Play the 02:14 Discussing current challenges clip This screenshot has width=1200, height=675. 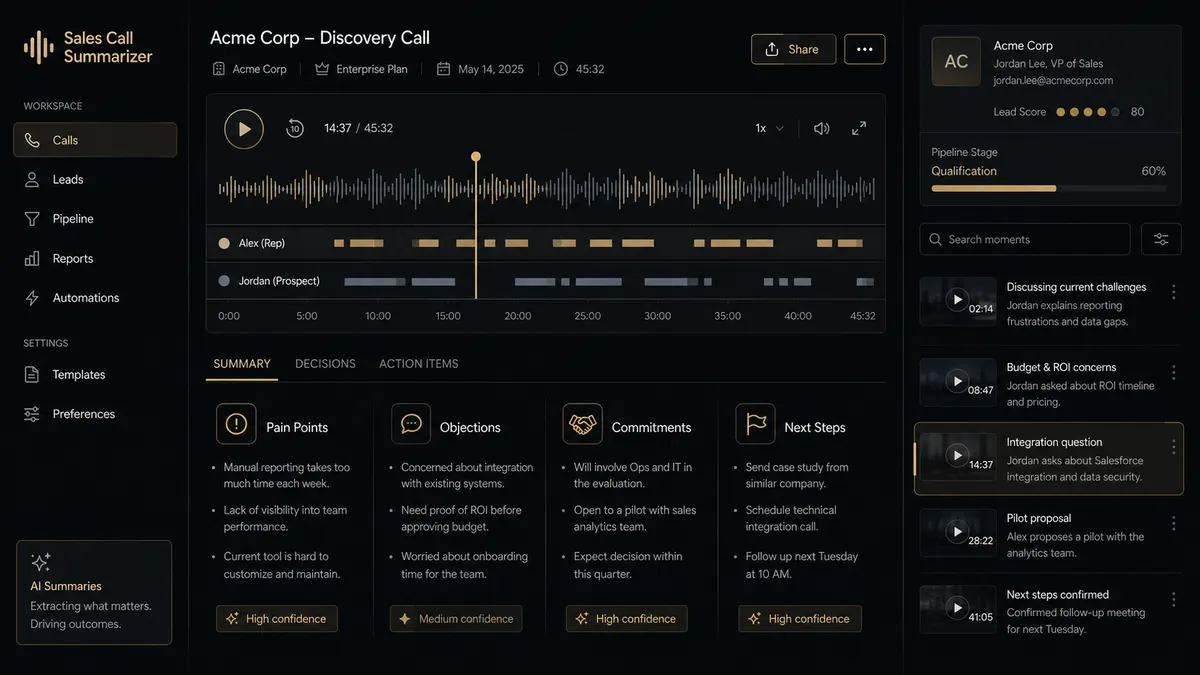[958, 299]
